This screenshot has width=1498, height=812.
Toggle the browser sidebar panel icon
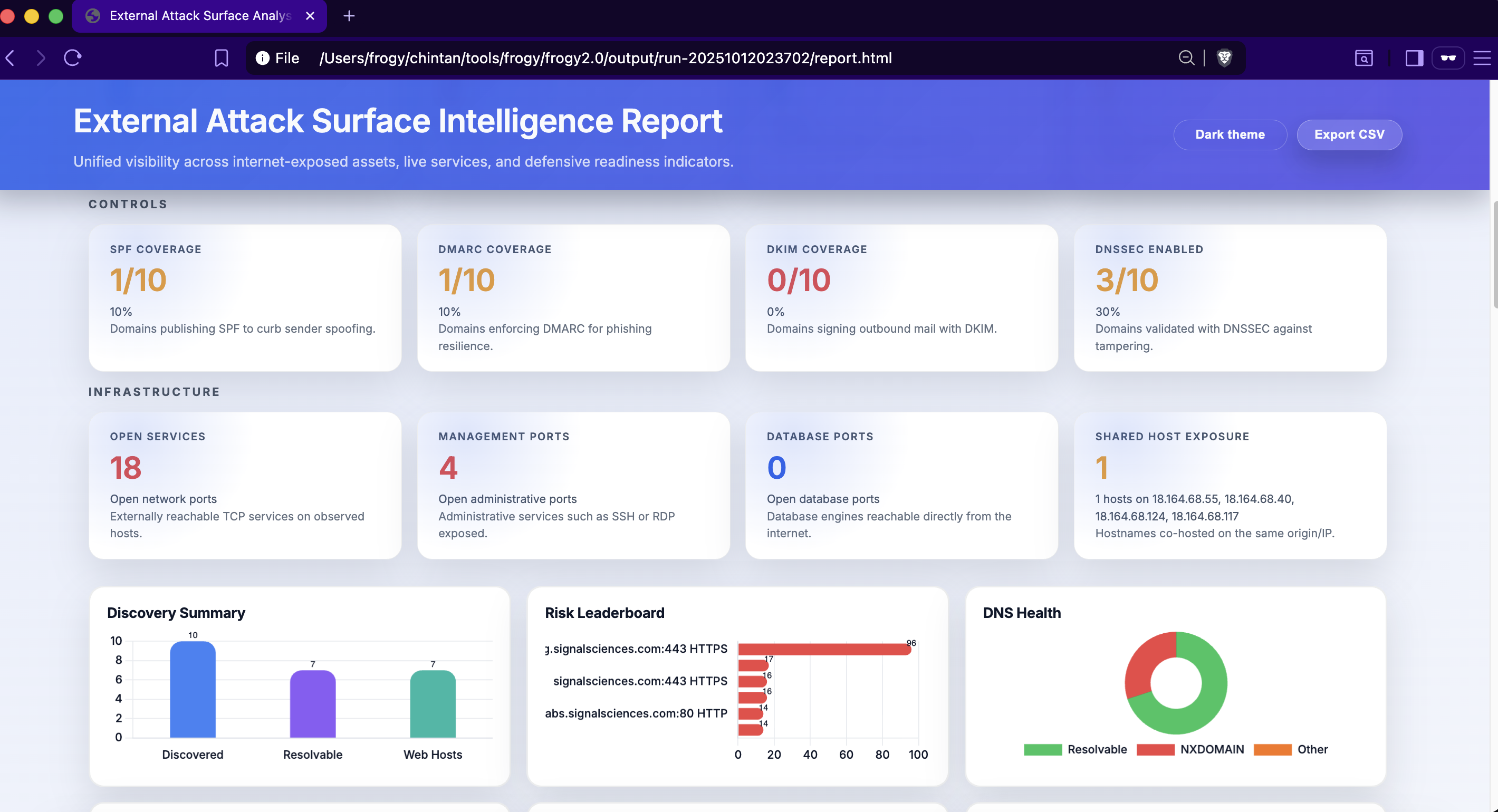(1414, 58)
